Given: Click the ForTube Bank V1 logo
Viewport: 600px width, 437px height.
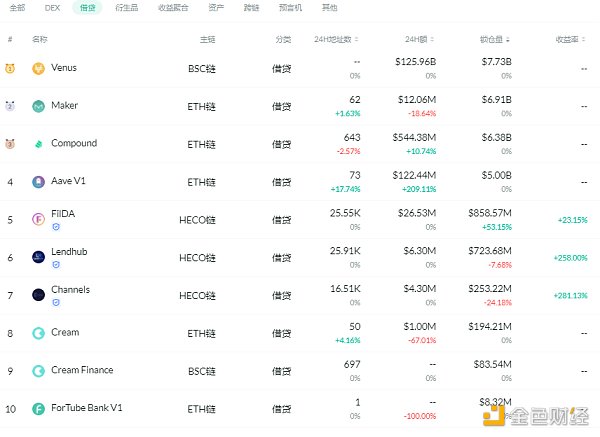Looking at the screenshot, I should point(38,409).
